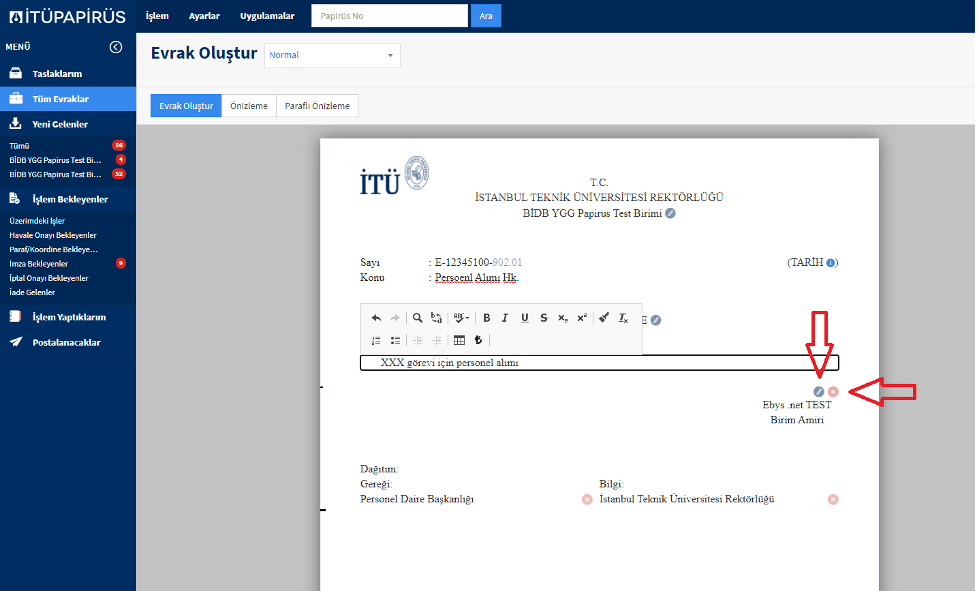The width and height of the screenshot is (977, 591).
Task: Switch to the Evrak Oluştur tab
Action: point(186,106)
